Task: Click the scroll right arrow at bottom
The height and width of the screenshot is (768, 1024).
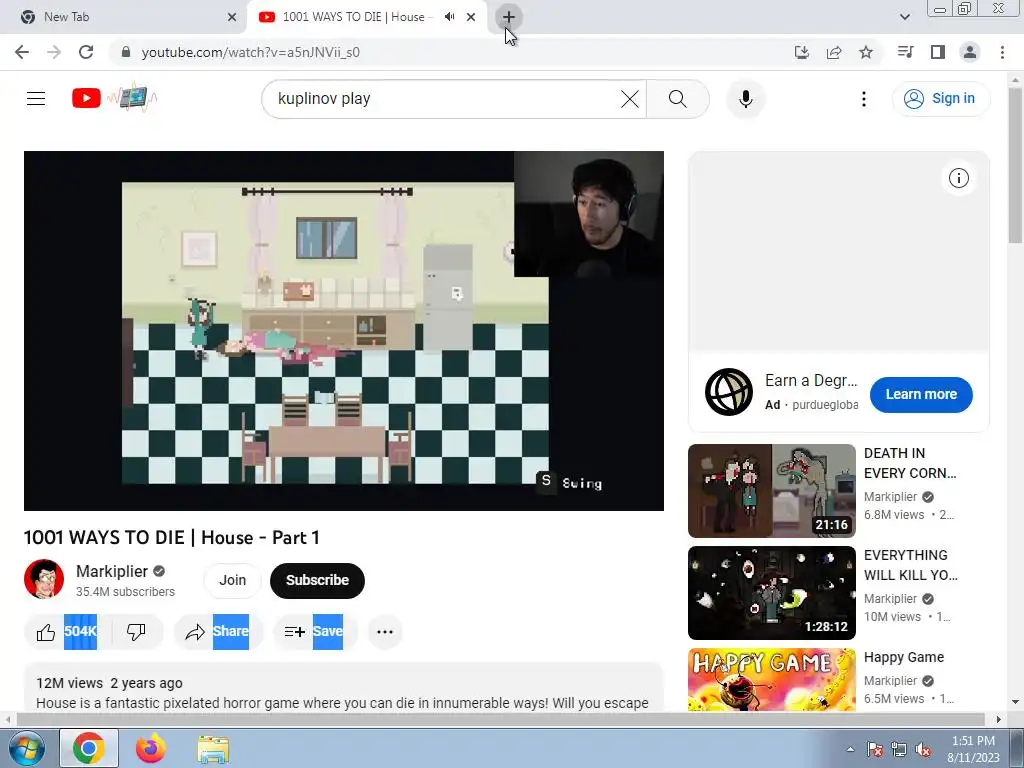Action: 999,720
